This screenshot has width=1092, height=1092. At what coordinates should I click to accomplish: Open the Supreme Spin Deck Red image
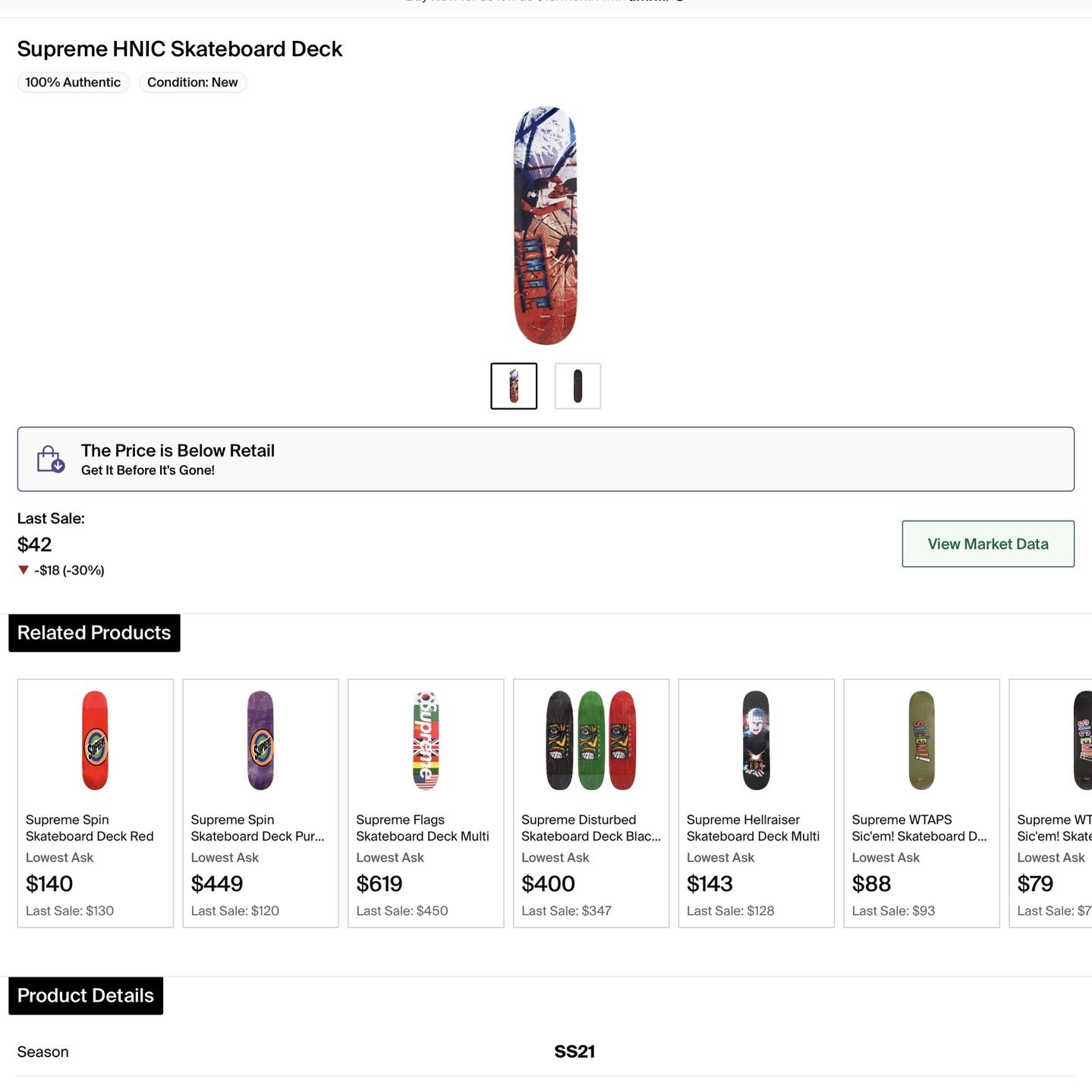[96, 741]
